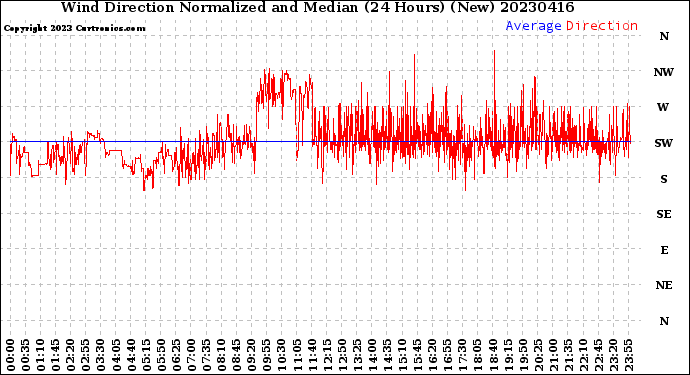
Task: Click the SE direction axis label
Action: coord(664,214)
